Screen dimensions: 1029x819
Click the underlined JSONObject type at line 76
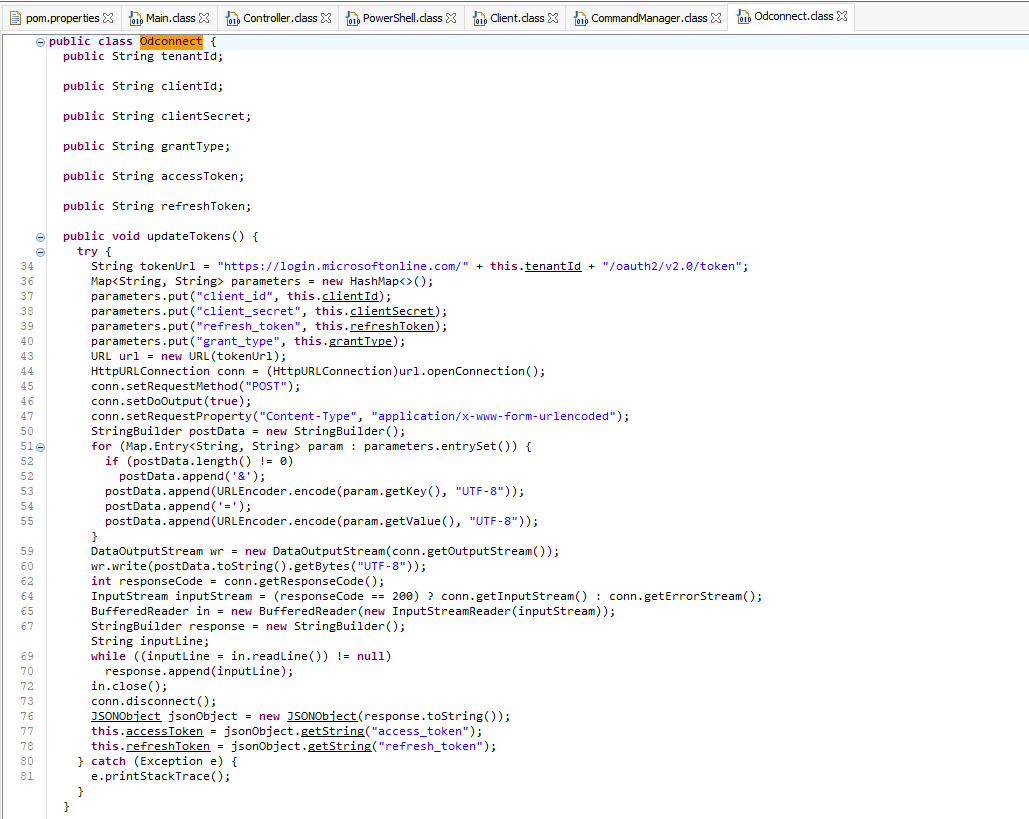125,716
